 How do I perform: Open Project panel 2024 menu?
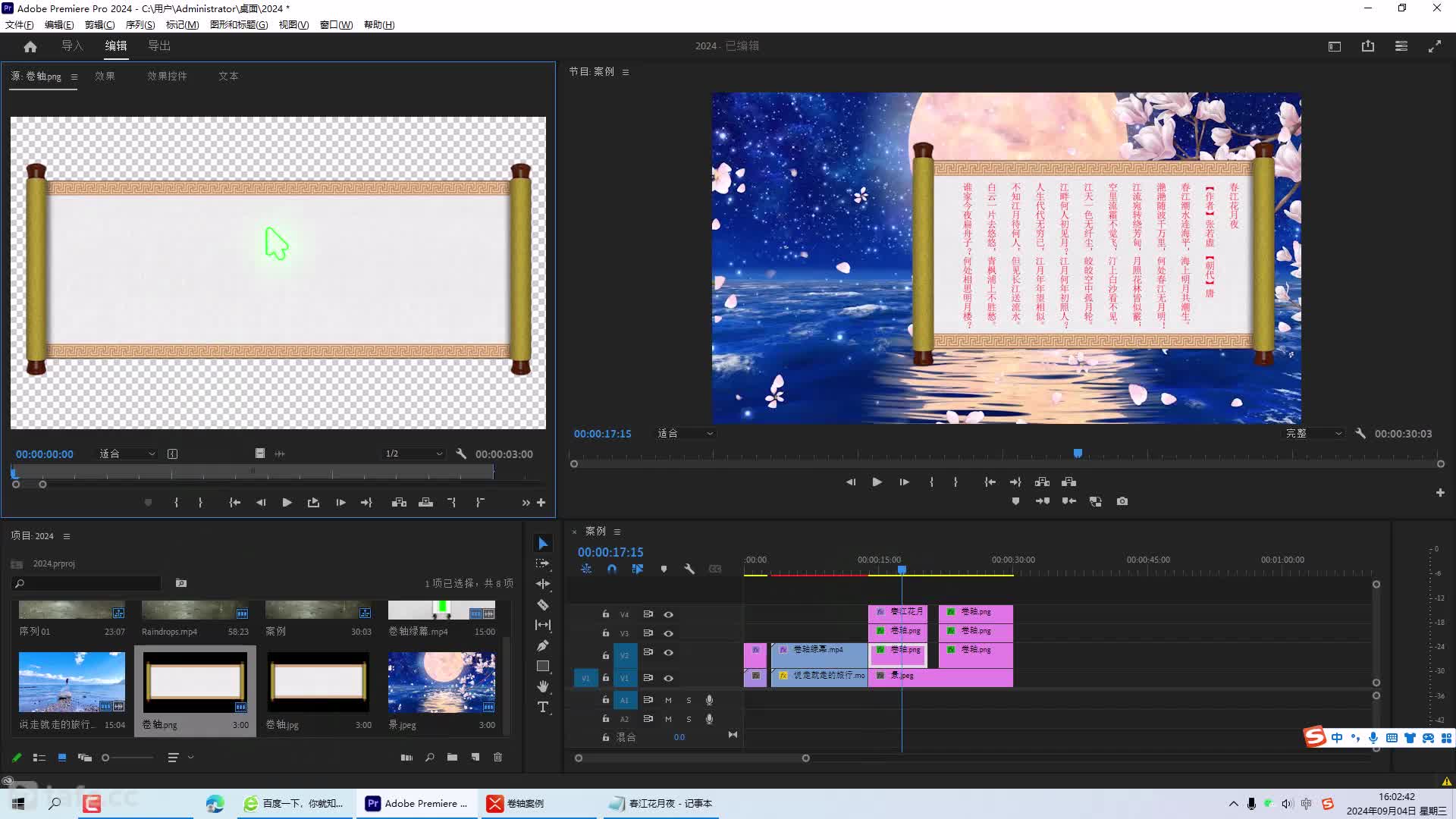pos(67,536)
